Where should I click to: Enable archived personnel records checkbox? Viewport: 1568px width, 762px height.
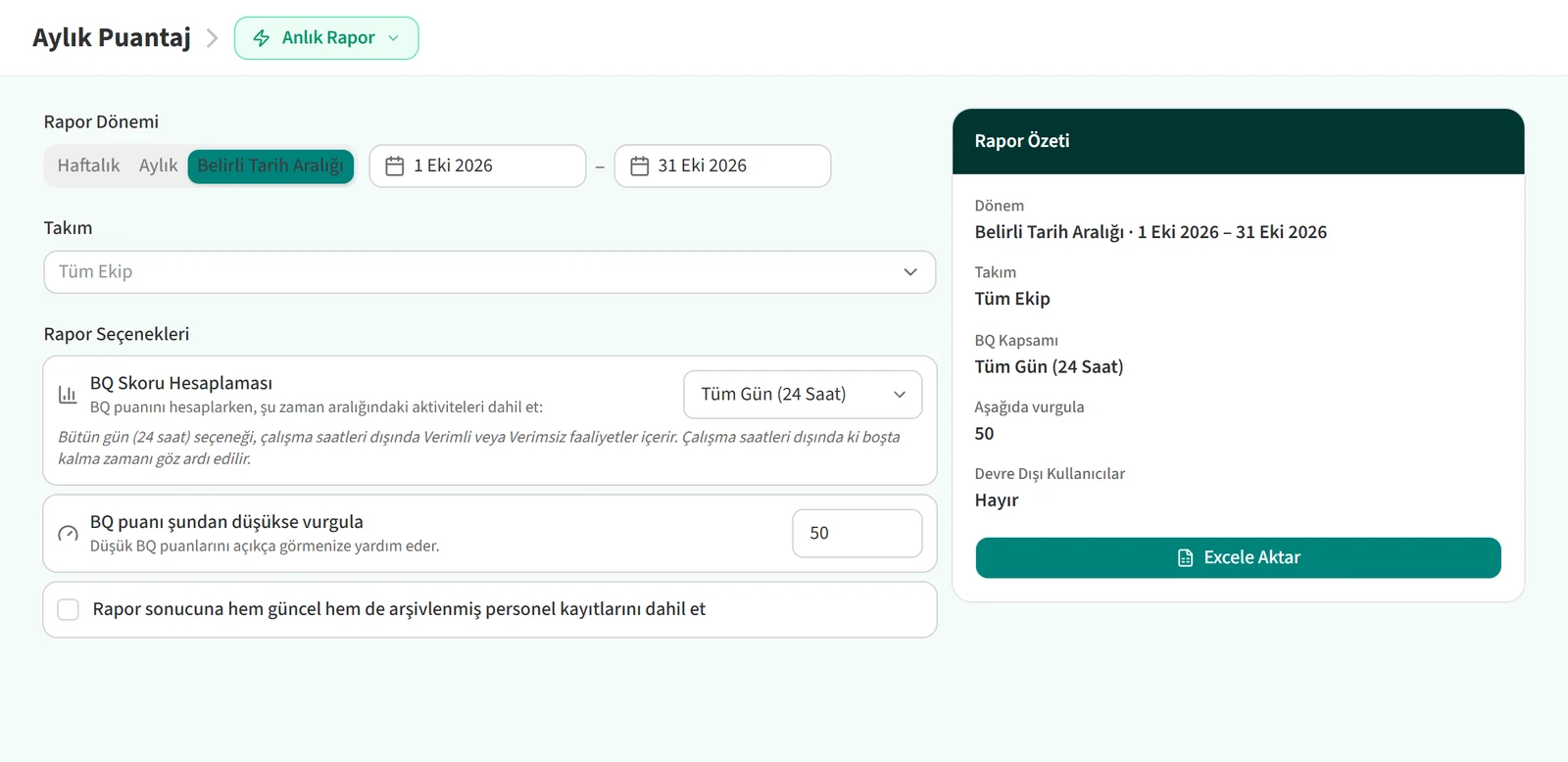pyautogui.click(x=69, y=609)
